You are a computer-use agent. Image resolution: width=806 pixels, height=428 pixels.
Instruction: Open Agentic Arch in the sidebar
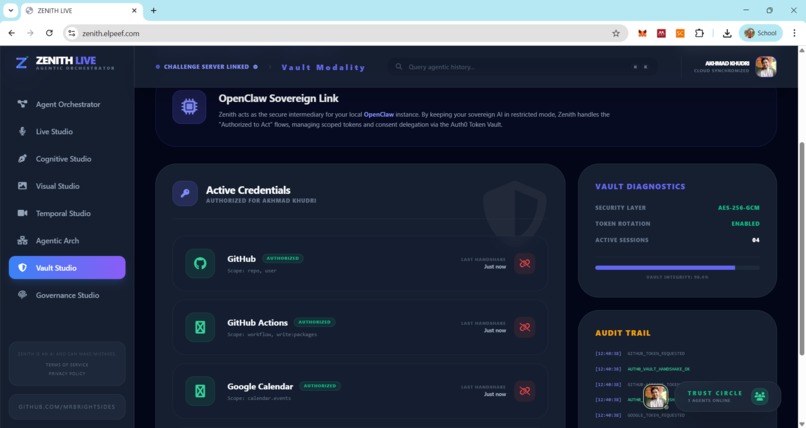[67, 240]
